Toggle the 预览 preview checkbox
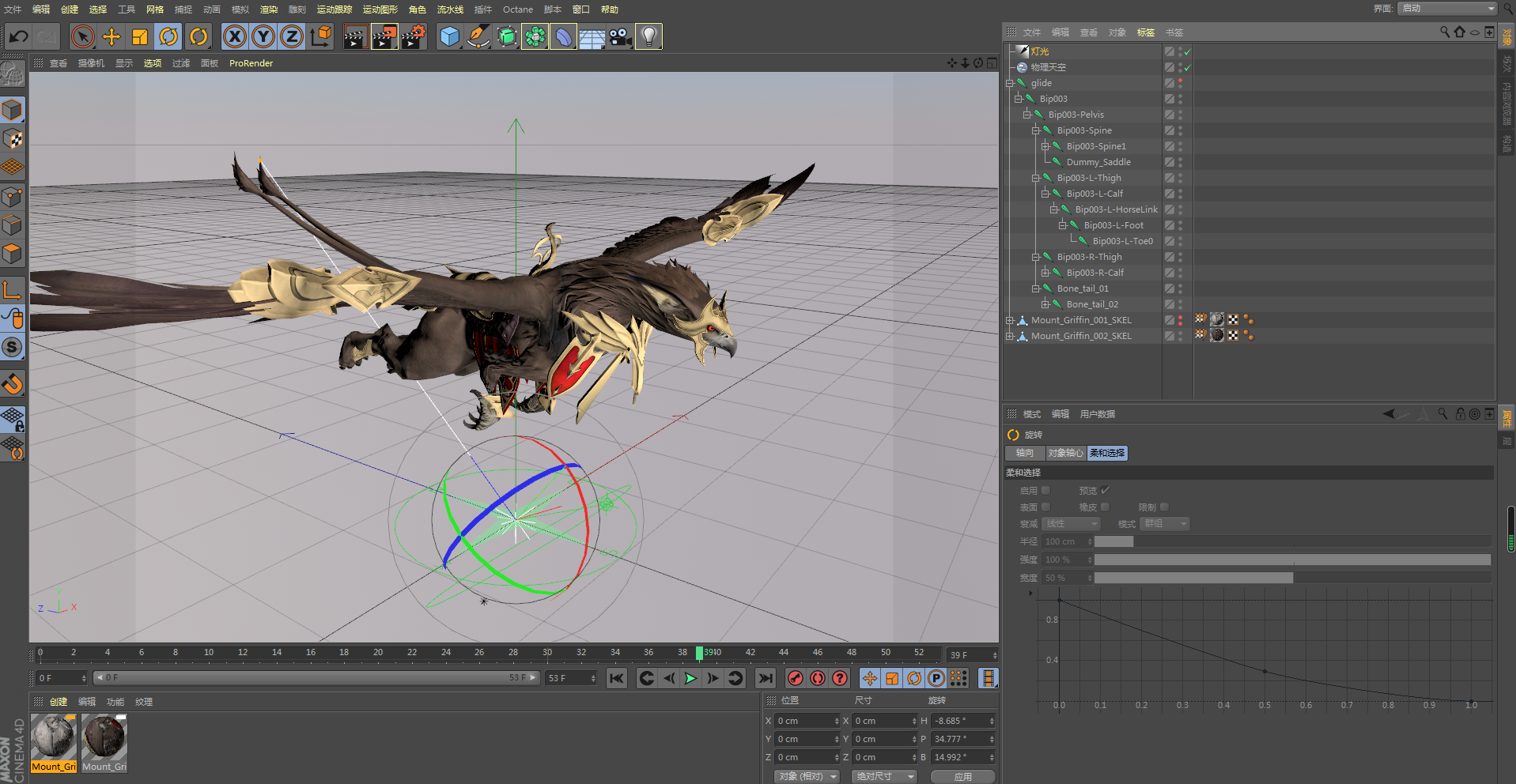 pyautogui.click(x=1105, y=491)
